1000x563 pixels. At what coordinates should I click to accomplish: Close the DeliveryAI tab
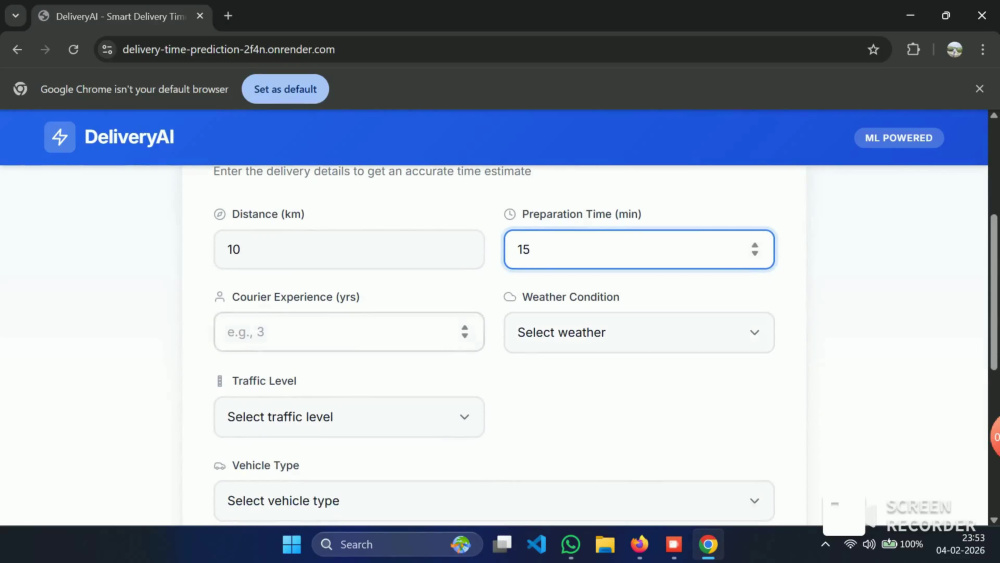[200, 16]
